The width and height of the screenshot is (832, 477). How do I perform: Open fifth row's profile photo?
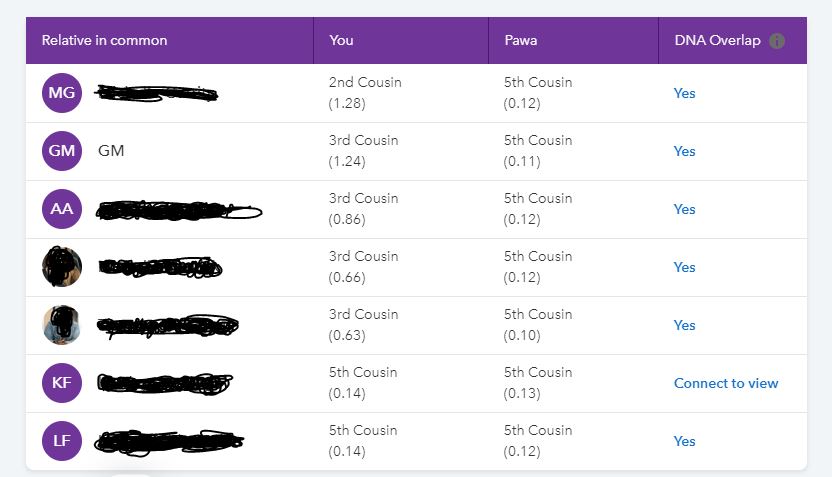pyautogui.click(x=62, y=325)
